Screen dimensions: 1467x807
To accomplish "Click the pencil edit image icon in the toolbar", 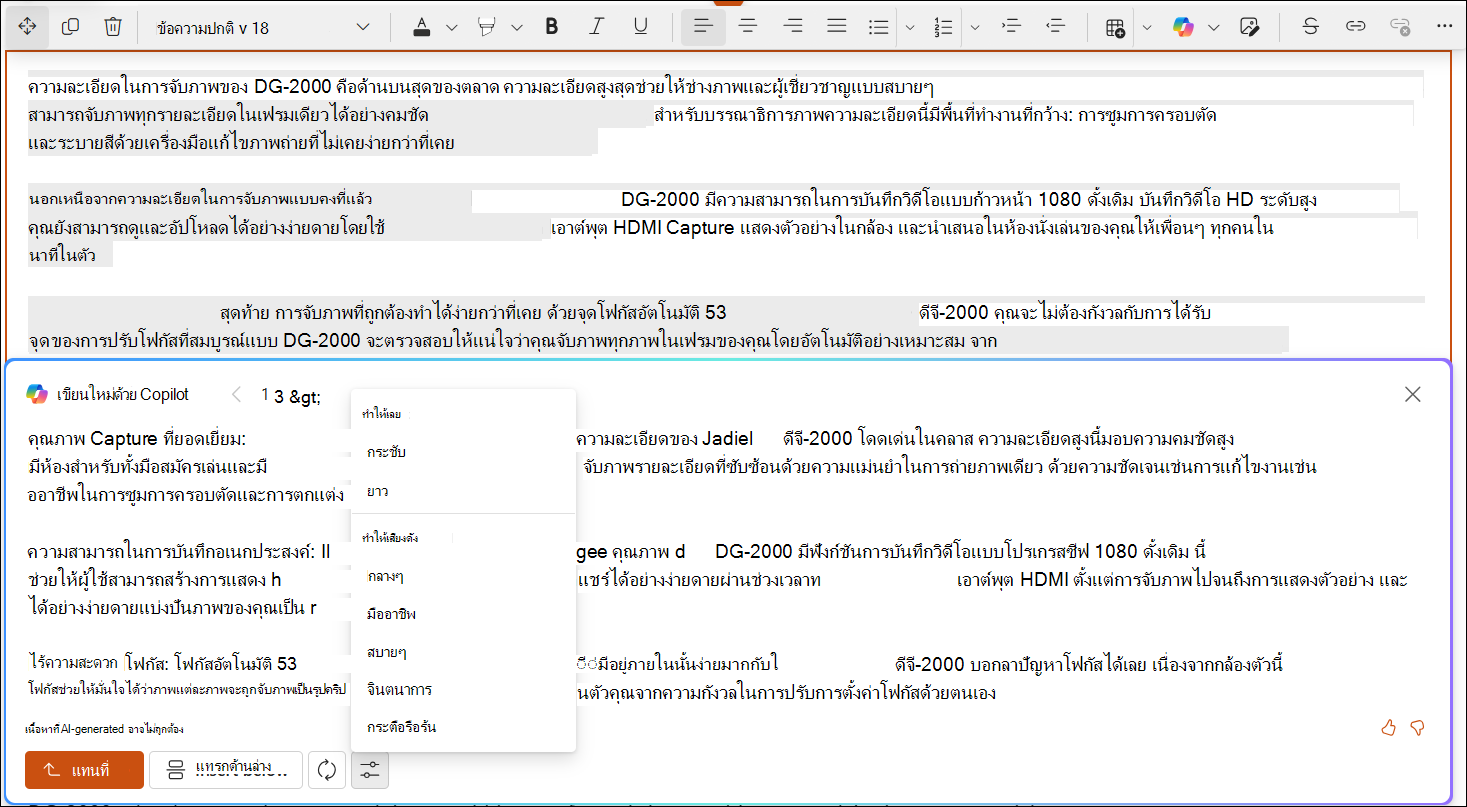I will pyautogui.click(x=1249, y=27).
